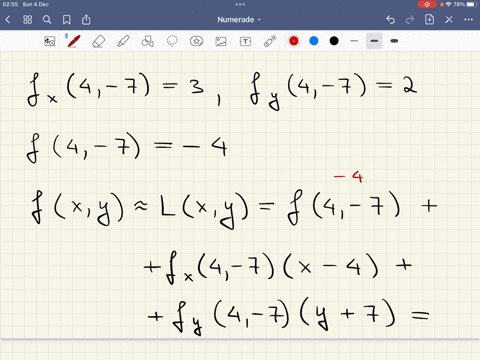
Task: Insert an image with the picture tool
Action: pos(221,41)
